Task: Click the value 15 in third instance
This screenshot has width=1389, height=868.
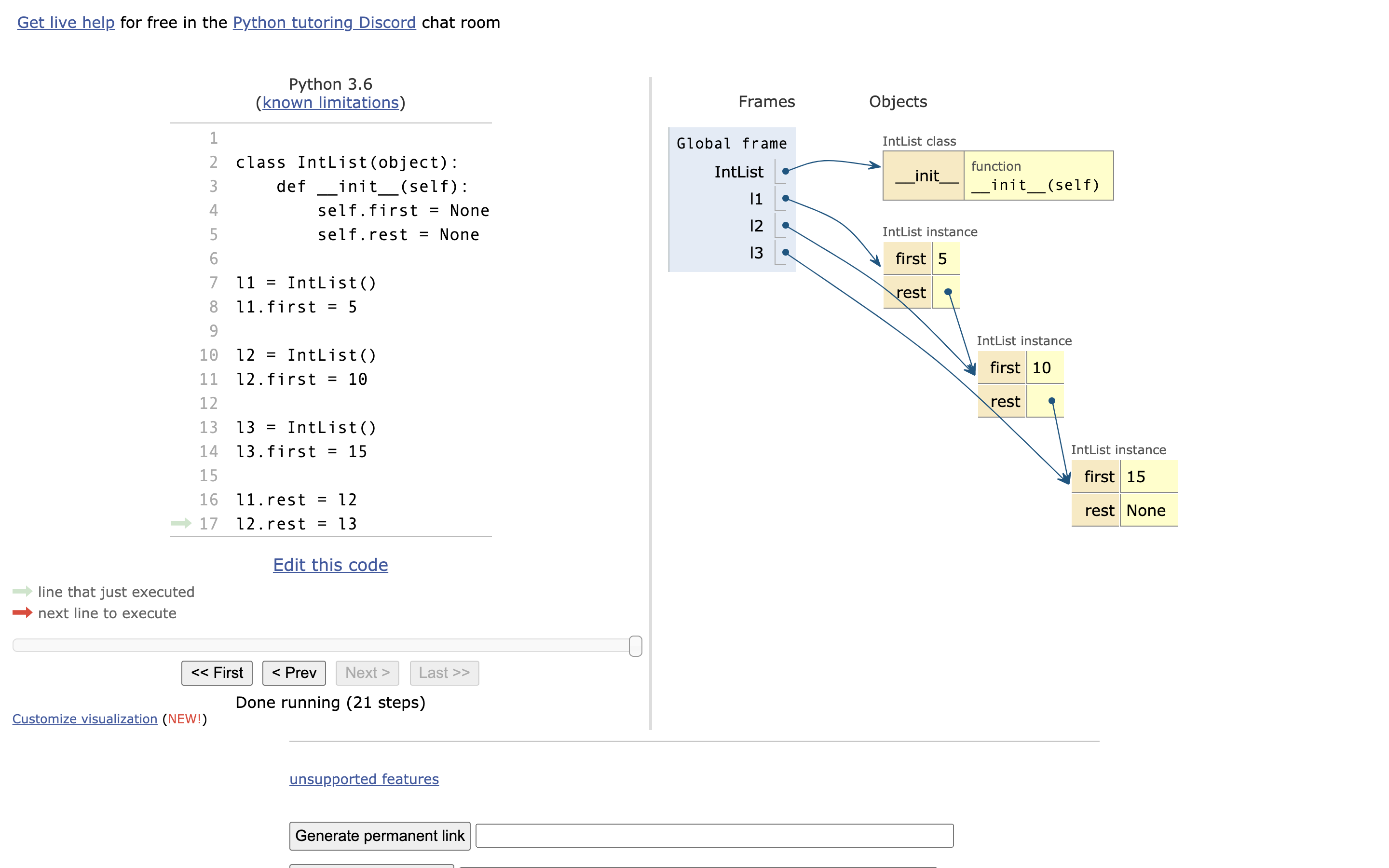Action: (1135, 477)
